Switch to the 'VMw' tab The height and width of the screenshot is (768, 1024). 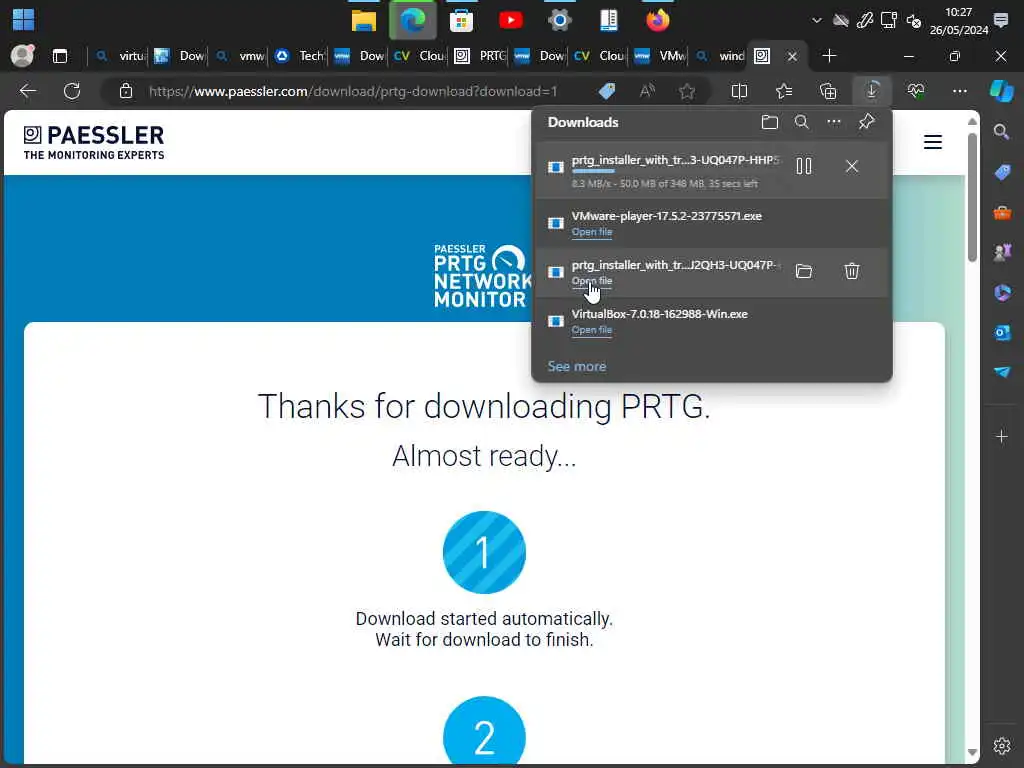pyautogui.click(x=660, y=56)
